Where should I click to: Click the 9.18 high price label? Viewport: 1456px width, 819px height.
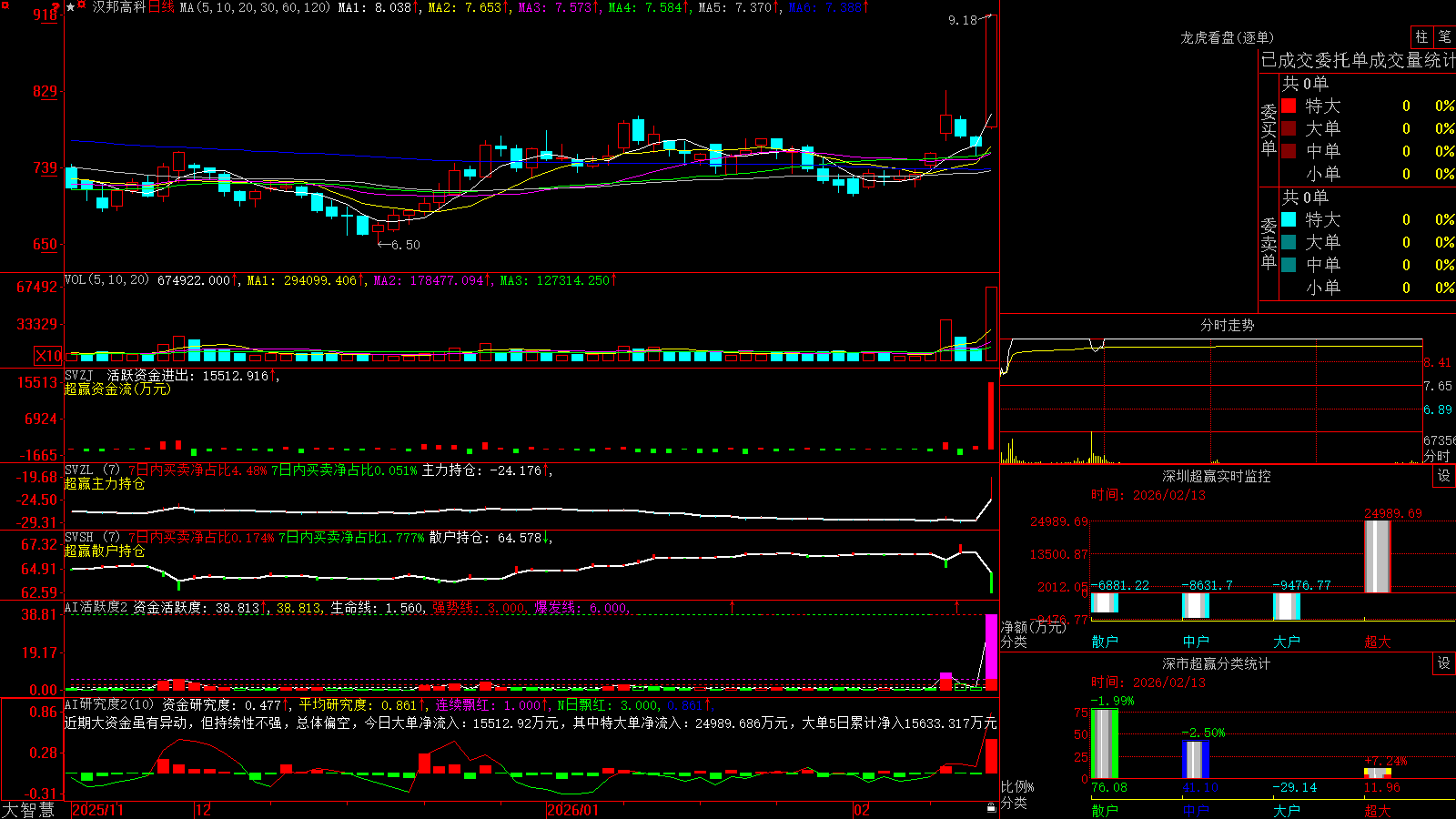(x=962, y=20)
